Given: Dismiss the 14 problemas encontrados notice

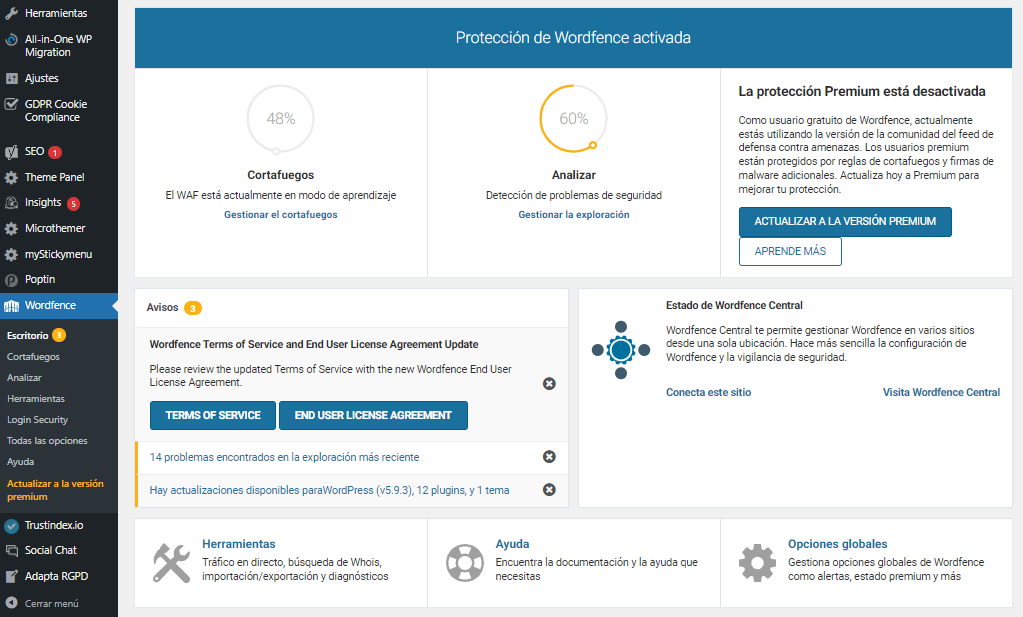Looking at the screenshot, I should (548, 456).
